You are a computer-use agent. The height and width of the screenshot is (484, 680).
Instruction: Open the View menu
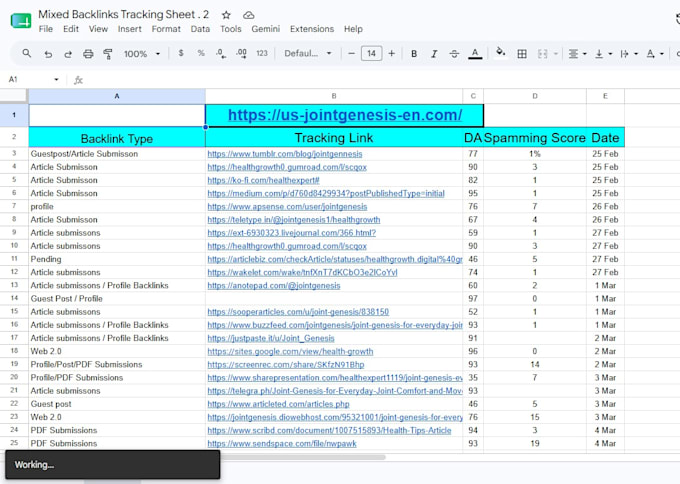[98, 29]
